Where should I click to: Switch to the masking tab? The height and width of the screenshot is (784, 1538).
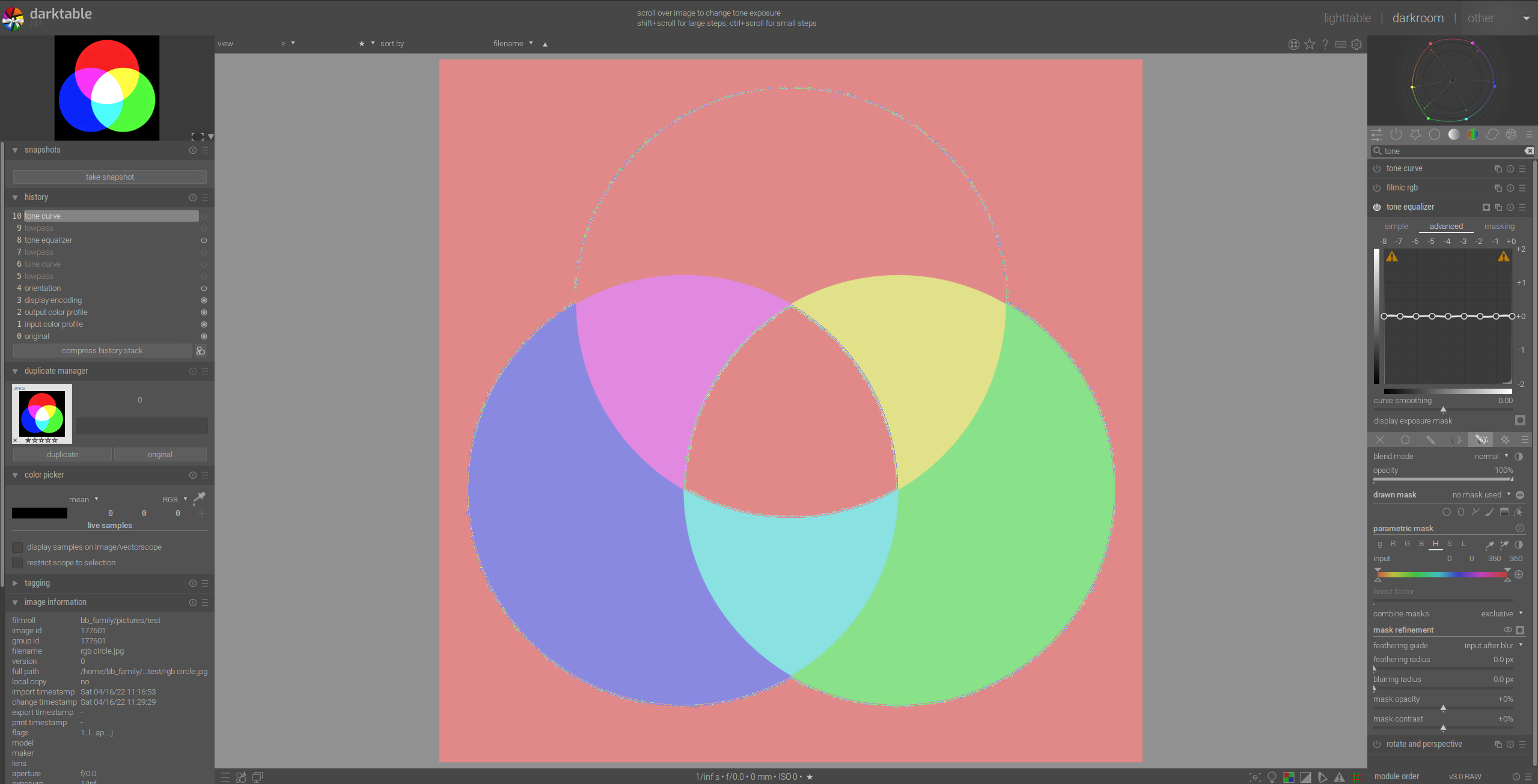point(1499,226)
